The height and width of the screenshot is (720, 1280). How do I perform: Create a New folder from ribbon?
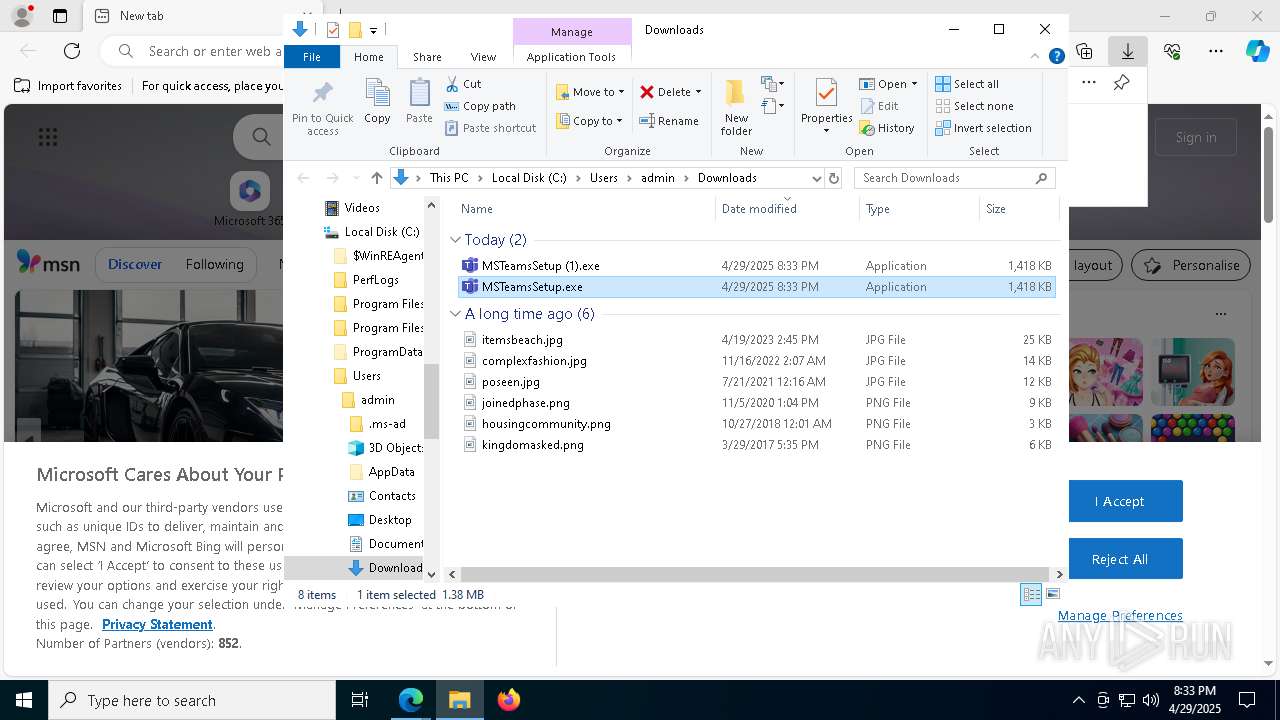click(x=736, y=107)
